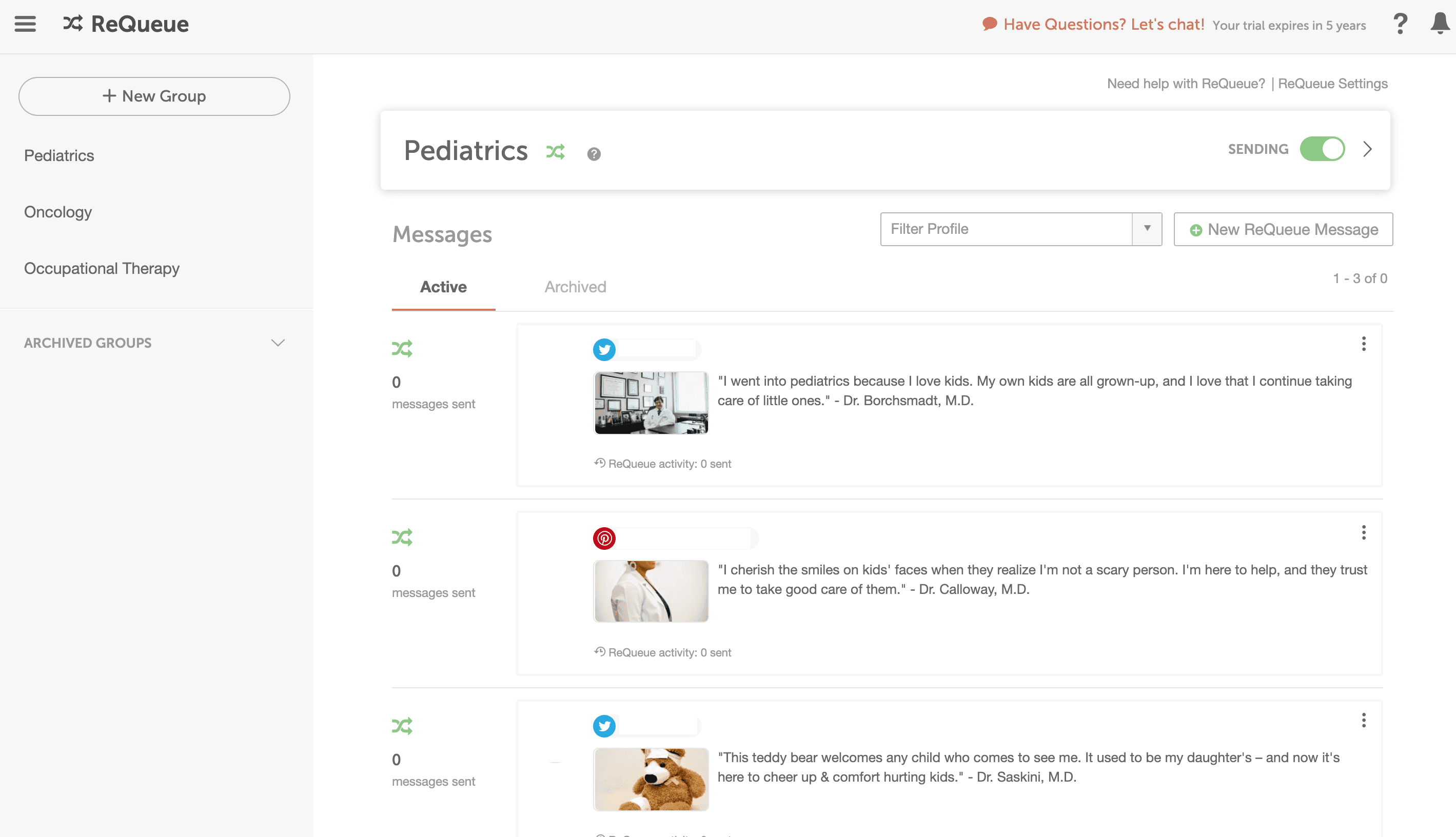Screen dimensions: 1456x837
Task: Click Pinterest icon on Dr. Calloway message
Action: coord(604,538)
